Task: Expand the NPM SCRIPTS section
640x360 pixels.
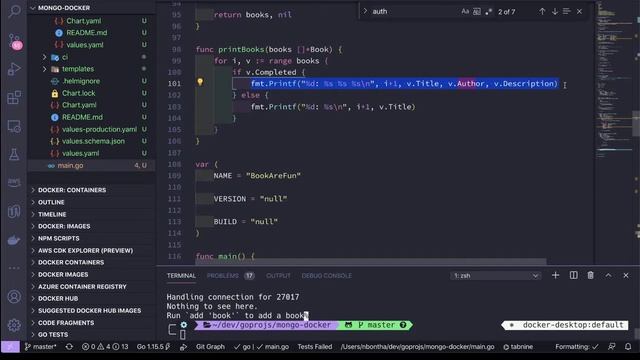Action: point(59,238)
